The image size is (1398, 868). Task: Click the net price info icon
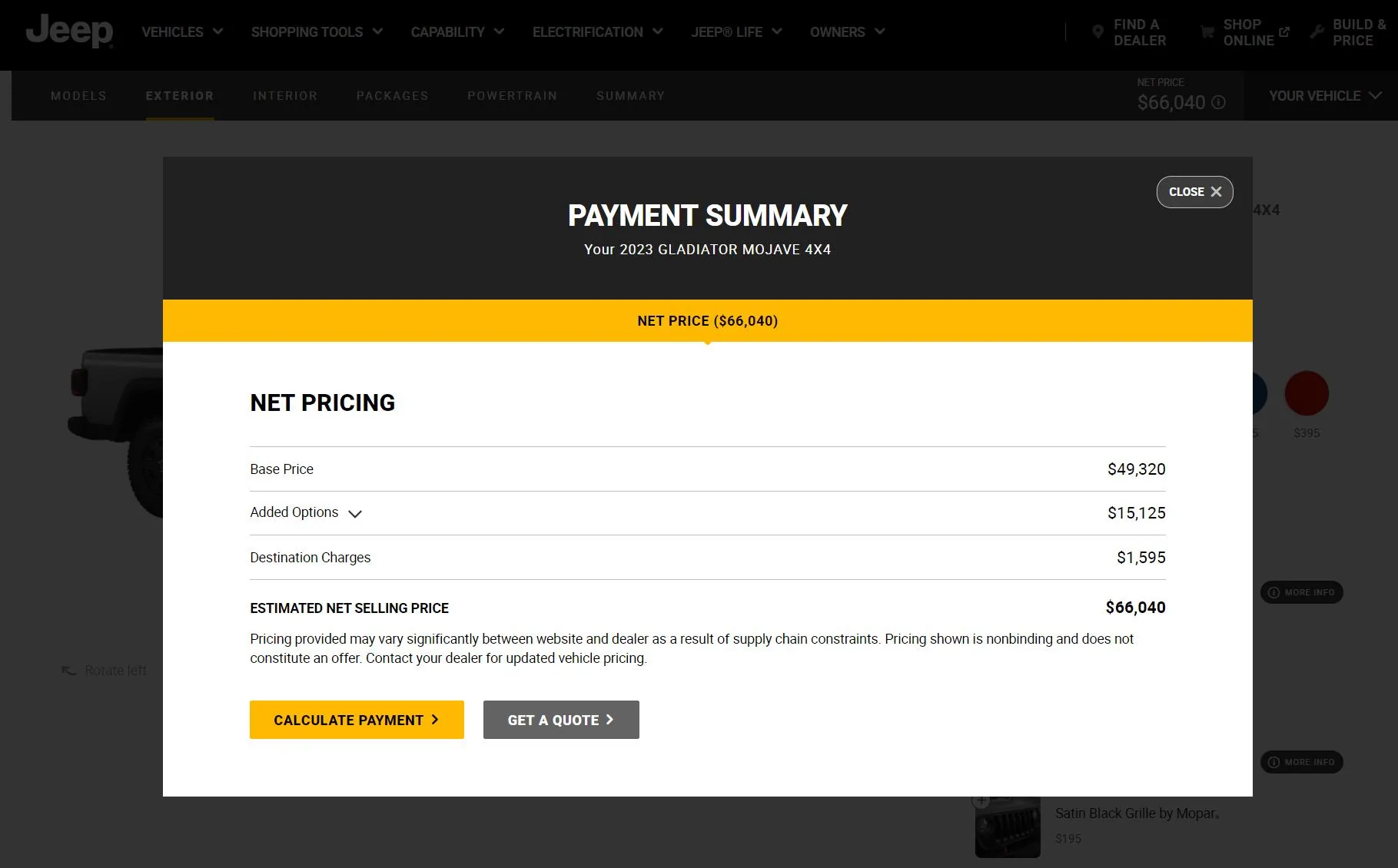click(1218, 102)
